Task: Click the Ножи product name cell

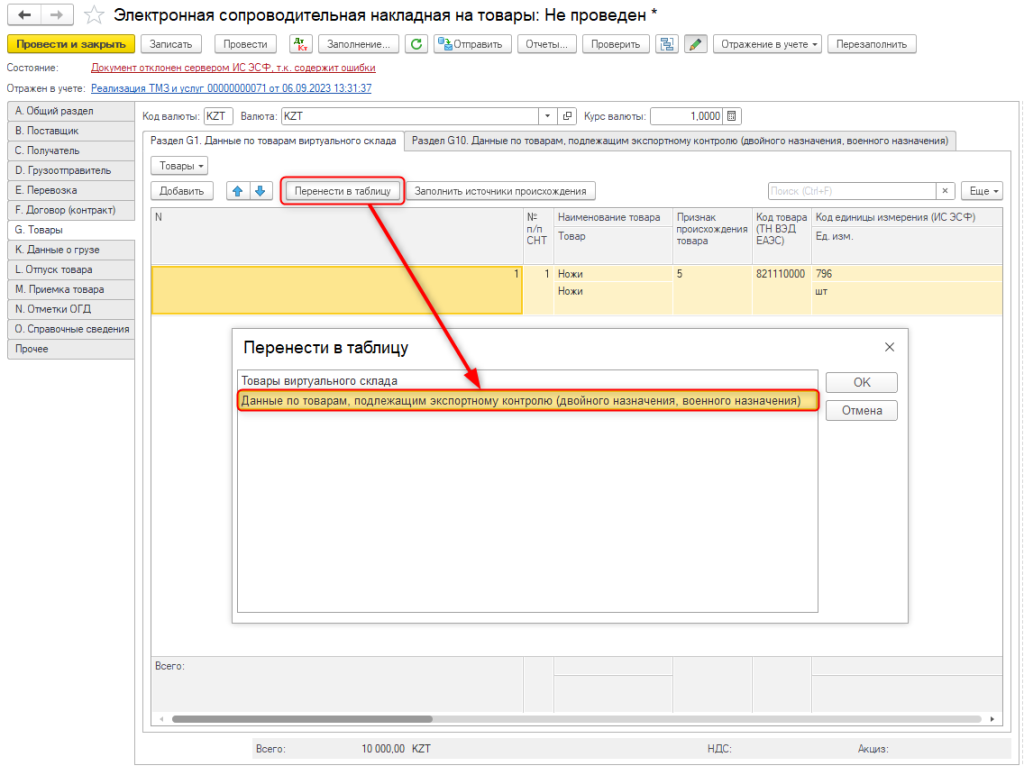Action: pyautogui.click(x=613, y=274)
